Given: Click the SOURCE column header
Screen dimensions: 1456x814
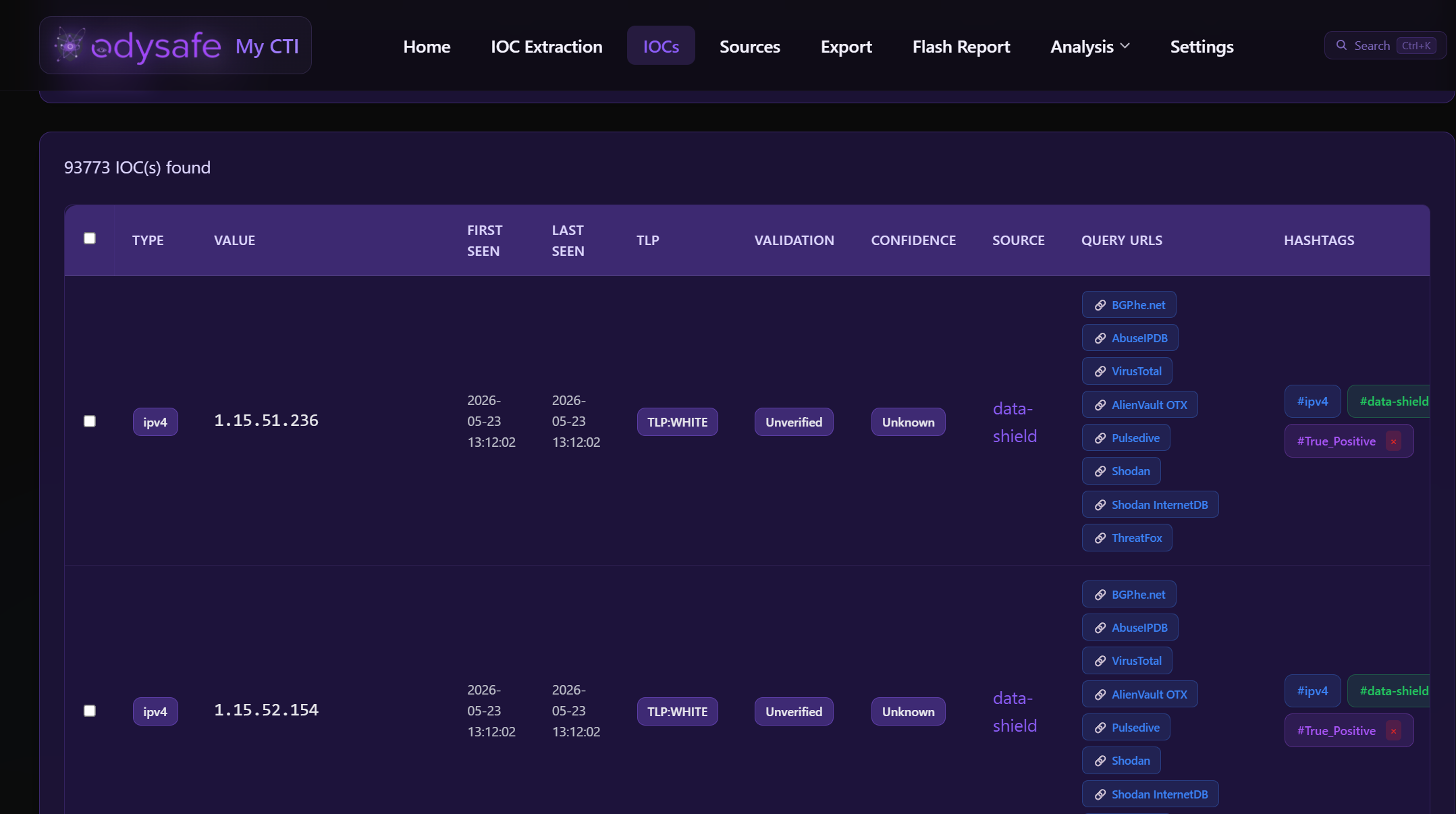Looking at the screenshot, I should (x=1019, y=240).
